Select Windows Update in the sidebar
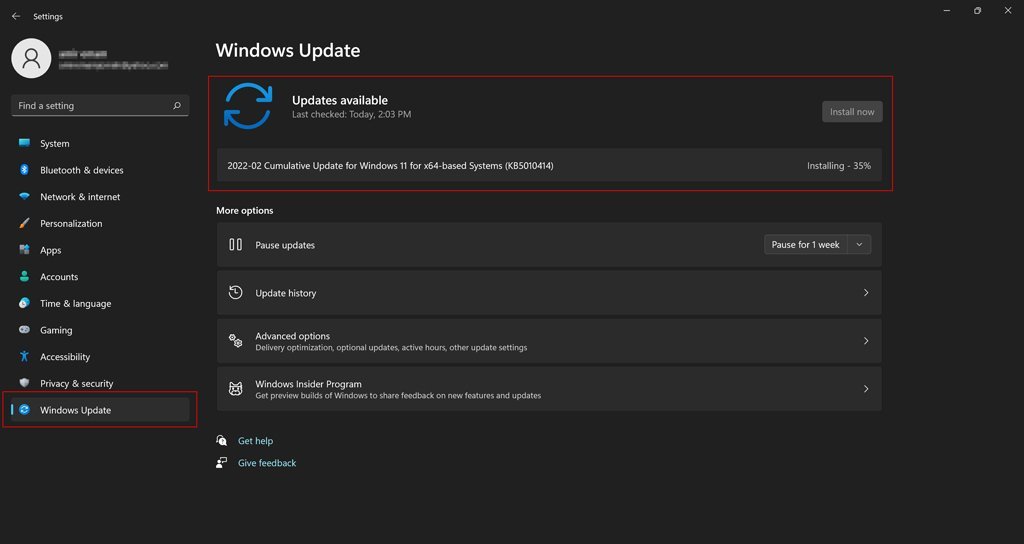 click(100, 410)
